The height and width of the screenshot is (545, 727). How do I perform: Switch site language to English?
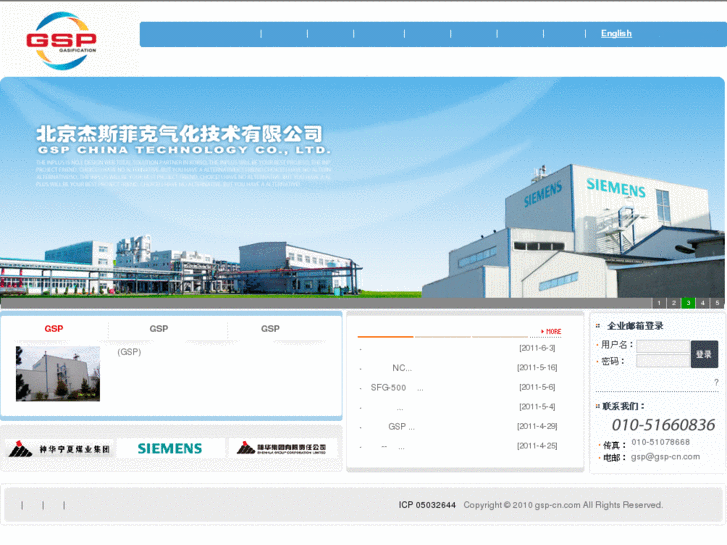click(x=616, y=33)
